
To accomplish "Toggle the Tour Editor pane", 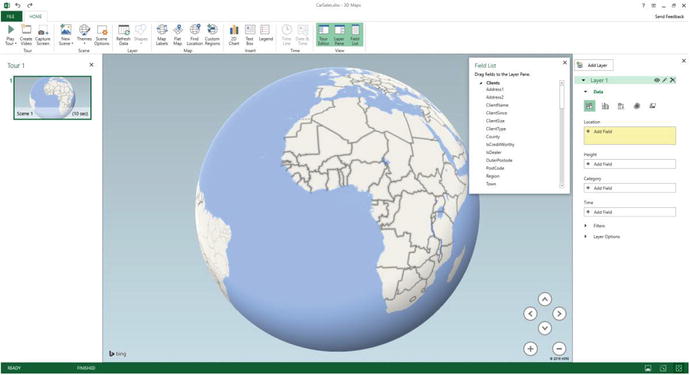I will (323, 35).
